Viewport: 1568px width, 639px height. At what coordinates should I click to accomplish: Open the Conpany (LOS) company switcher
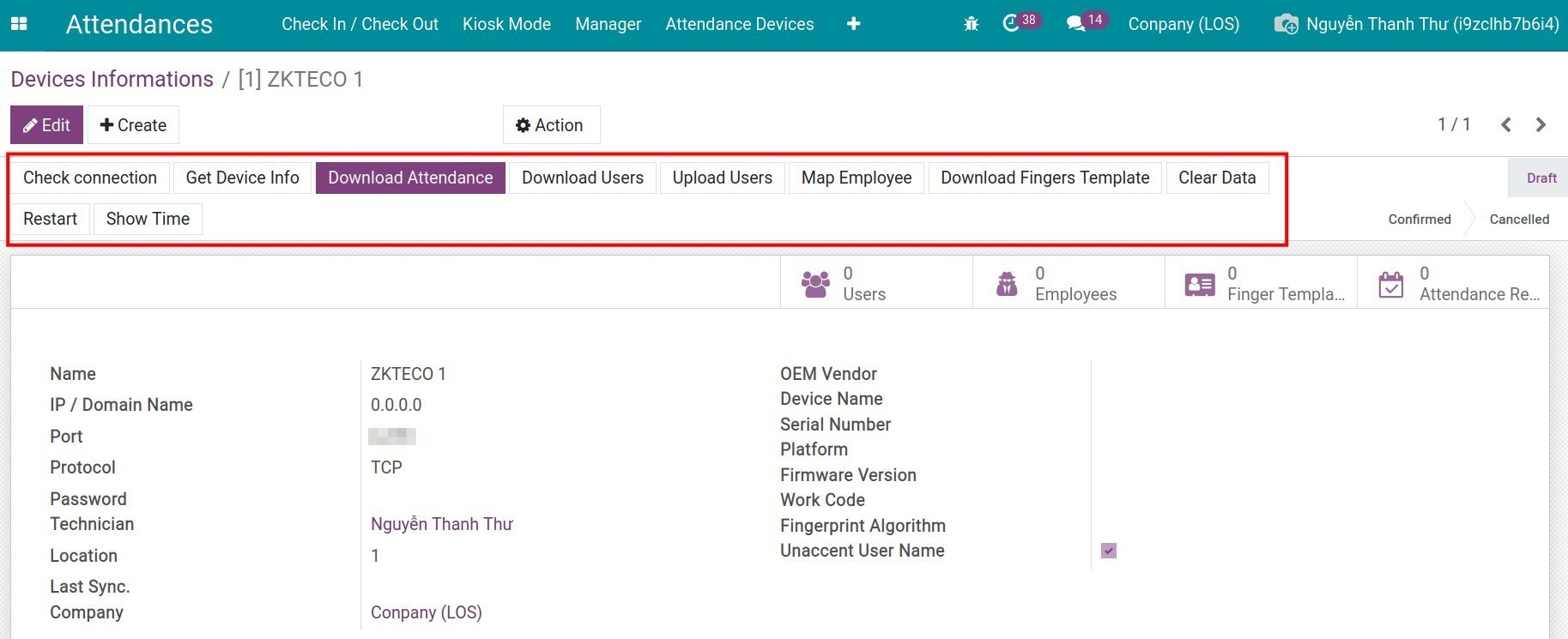point(1183,24)
